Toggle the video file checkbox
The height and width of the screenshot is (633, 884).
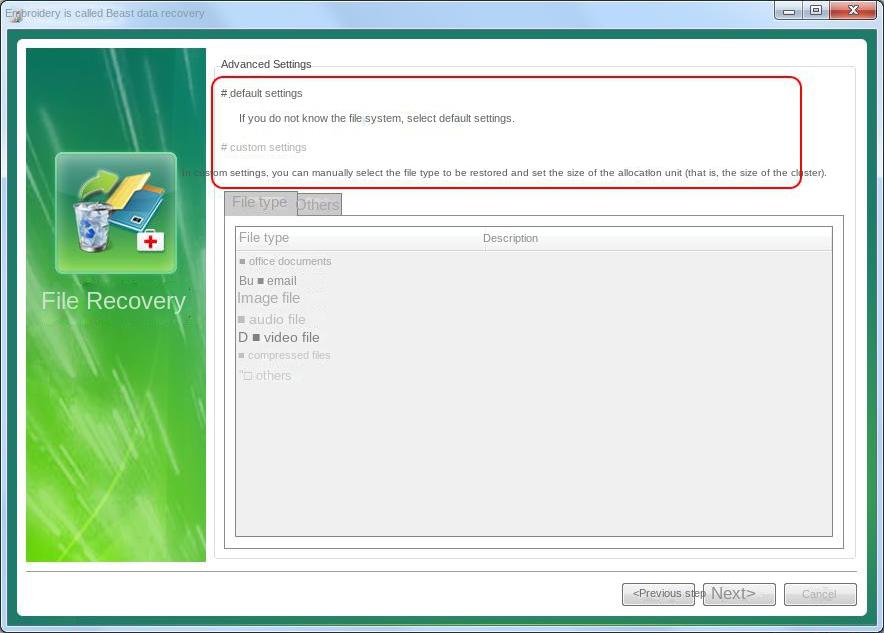pyautogui.click(x=256, y=338)
